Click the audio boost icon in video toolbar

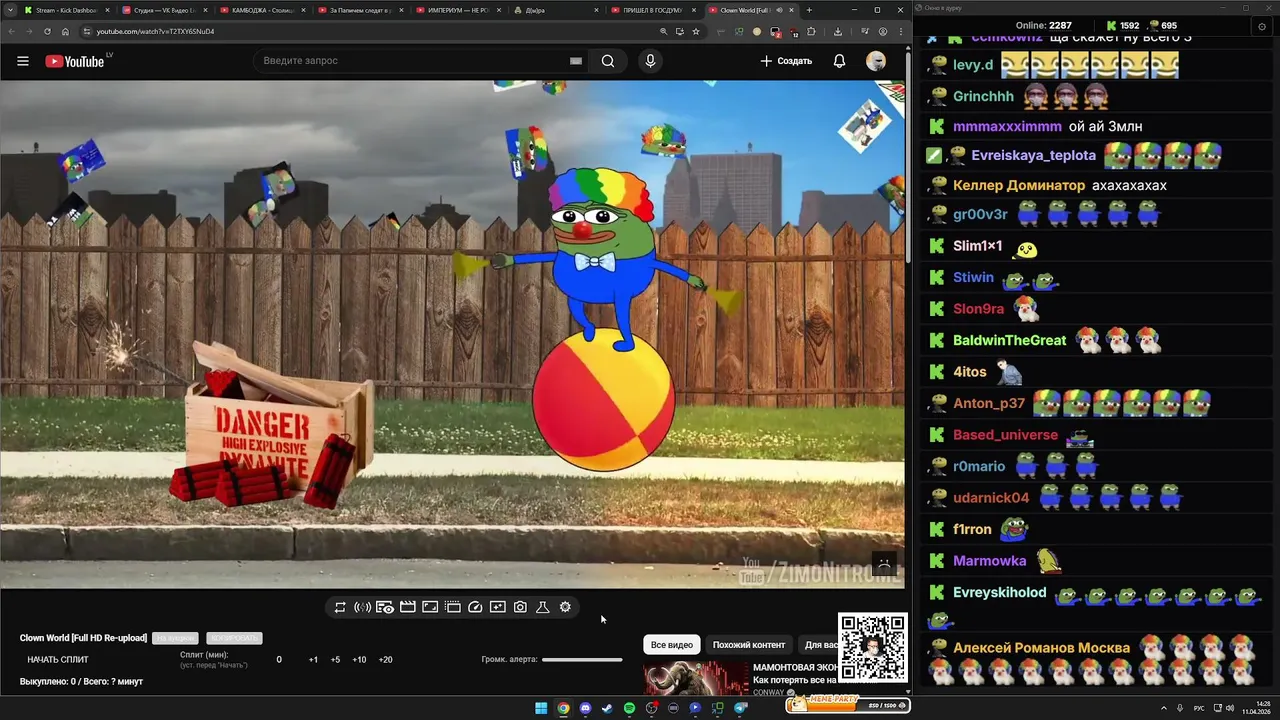tap(362, 607)
